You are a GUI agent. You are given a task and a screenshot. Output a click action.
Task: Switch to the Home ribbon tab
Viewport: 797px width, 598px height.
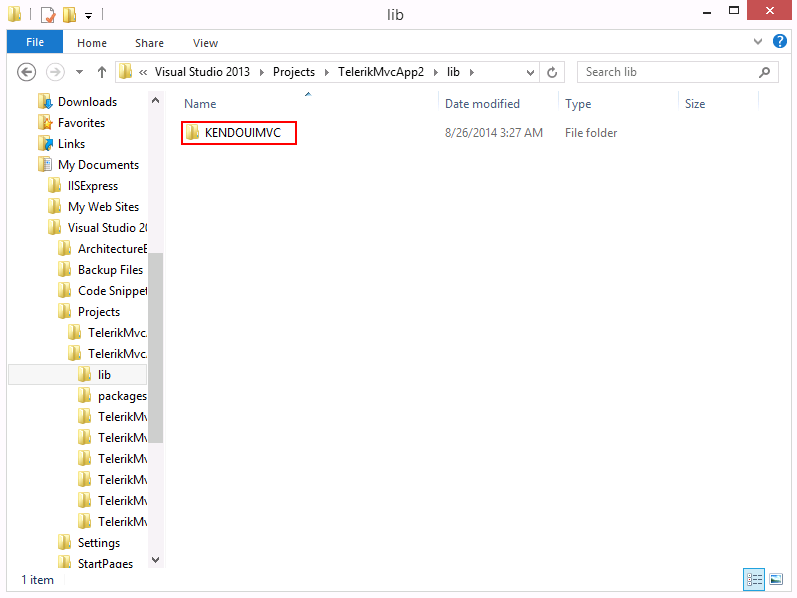(x=92, y=43)
